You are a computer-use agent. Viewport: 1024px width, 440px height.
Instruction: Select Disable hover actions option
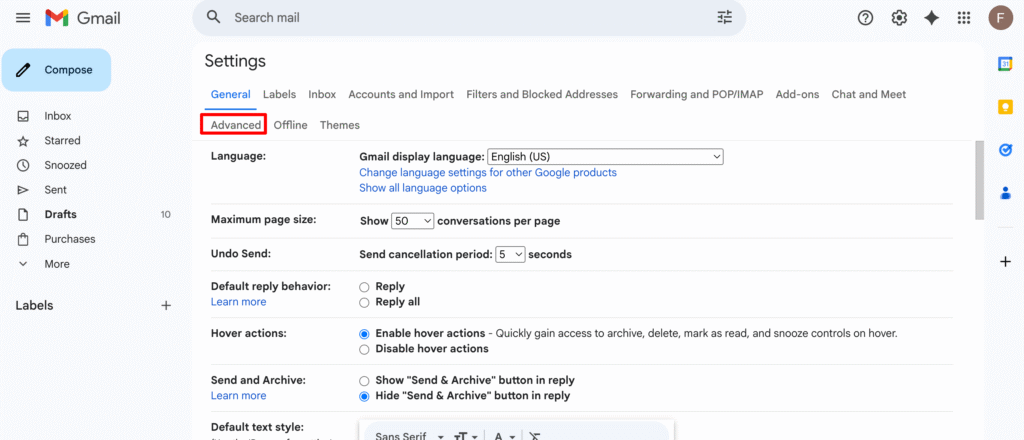click(x=364, y=349)
